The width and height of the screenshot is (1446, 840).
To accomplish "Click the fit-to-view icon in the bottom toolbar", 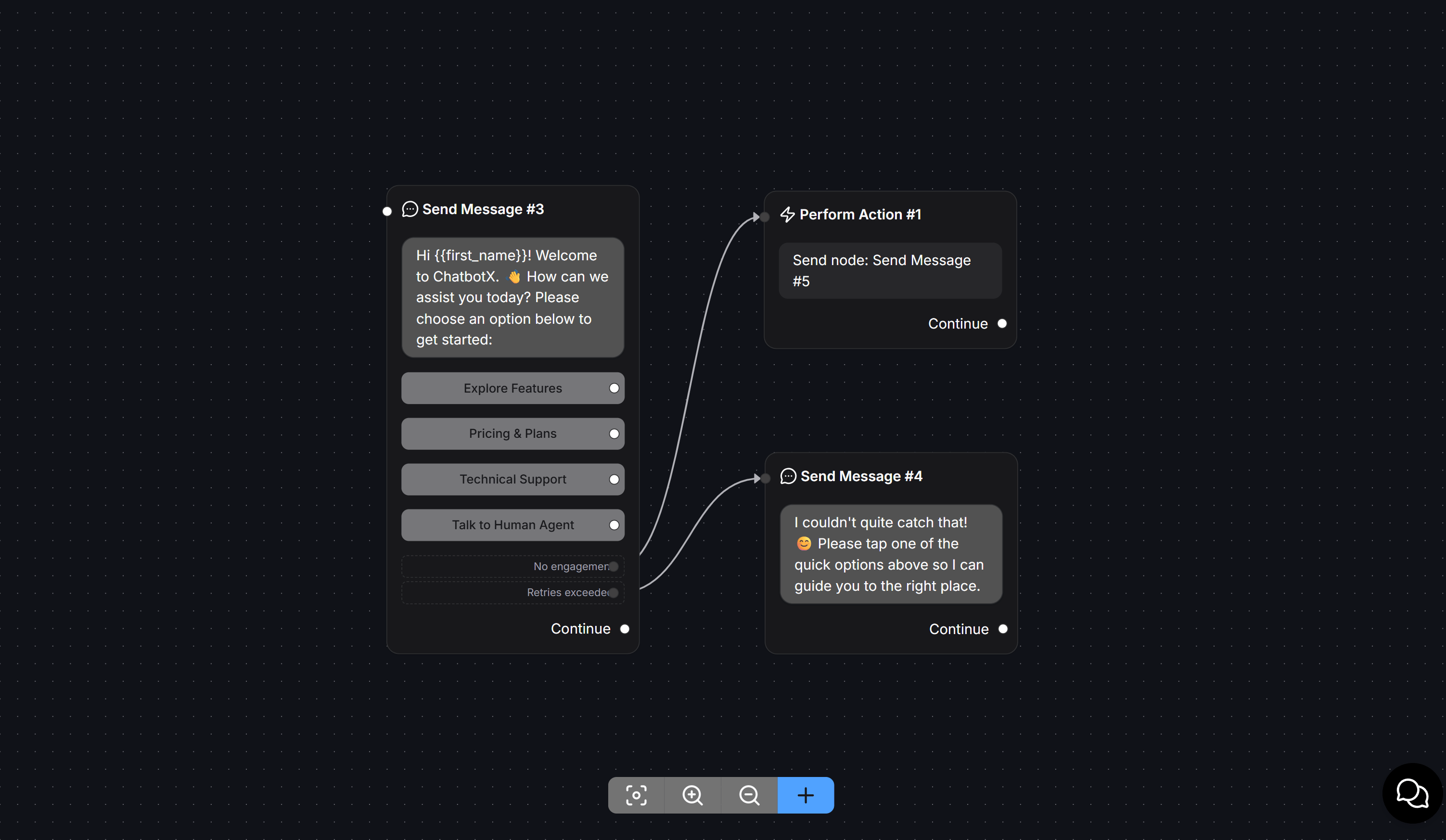I will pyautogui.click(x=636, y=795).
